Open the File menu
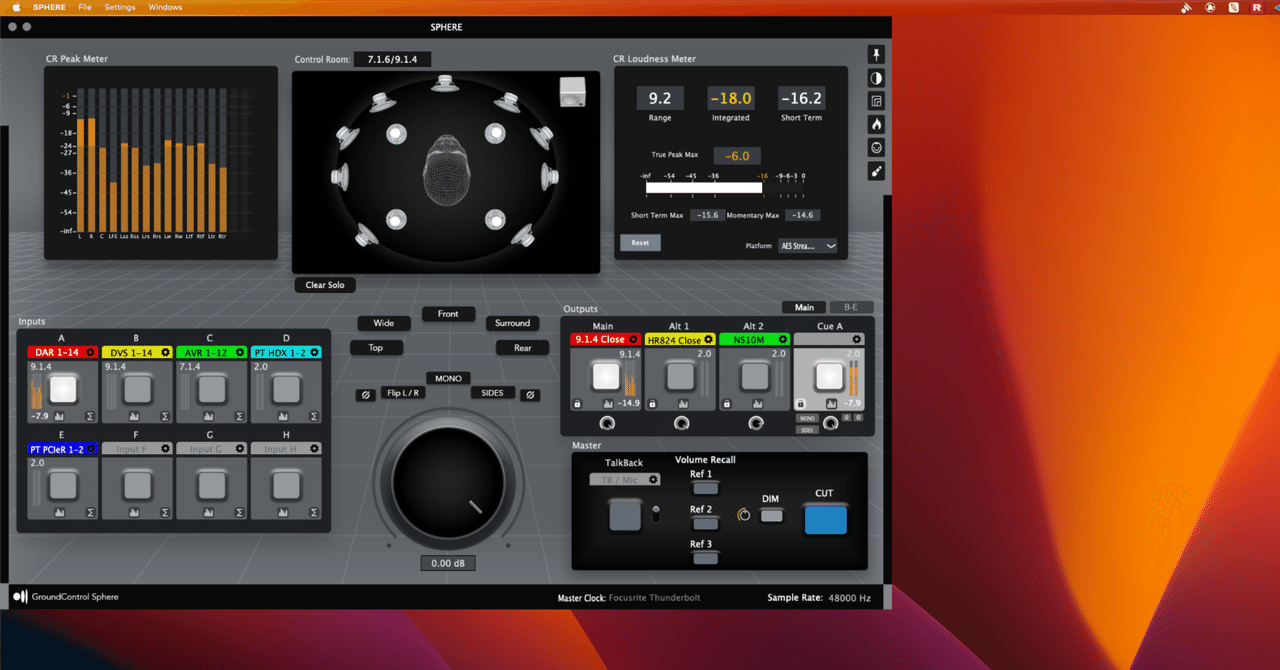1280x670 pixels. 85,7
